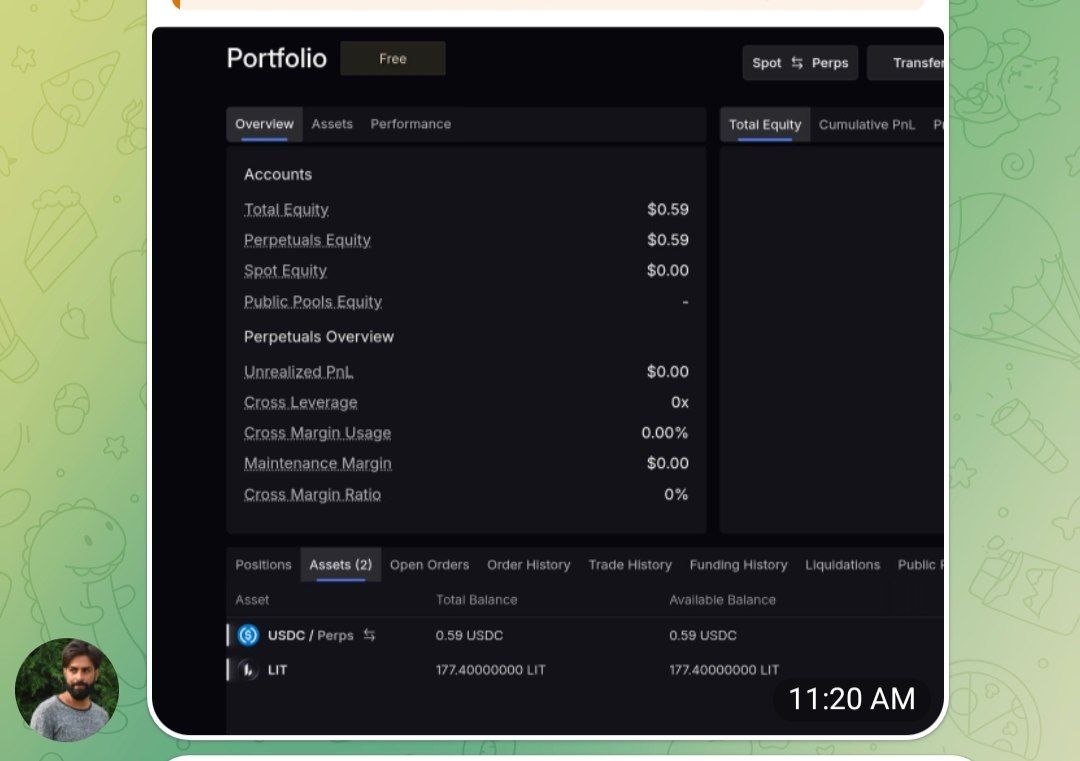Select the Total Equity chart tab
Viewport: 1080px width, 761px height.
click(765, 125)
